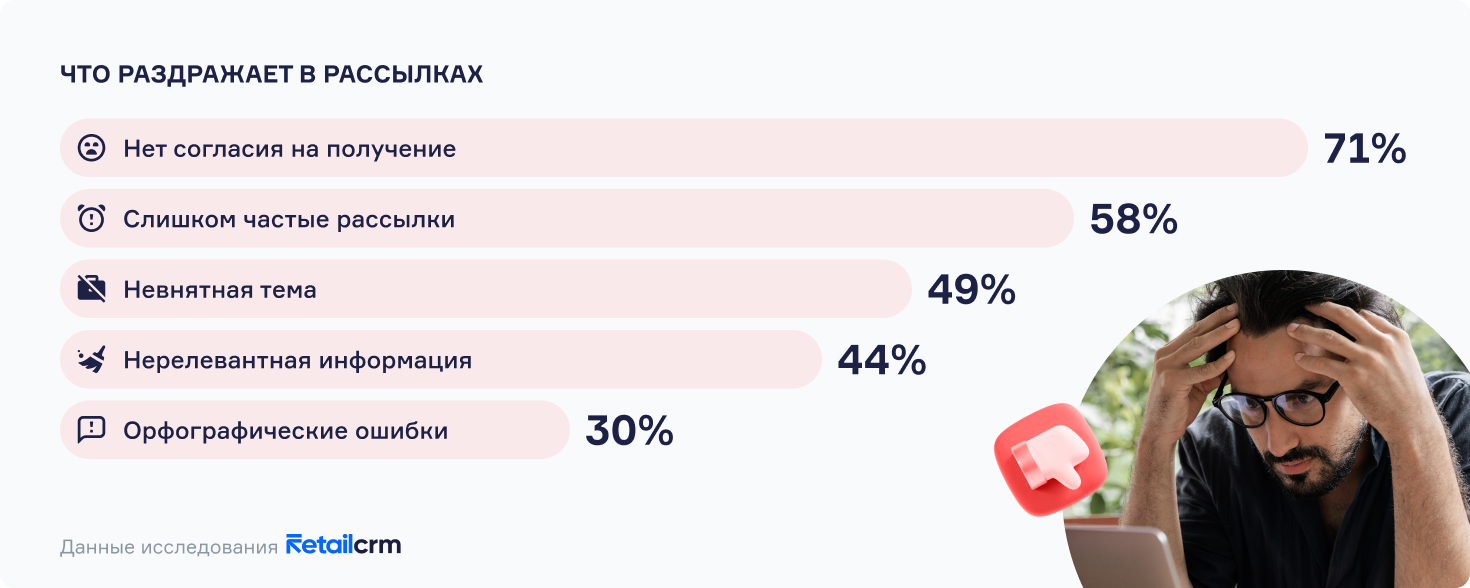Select the 'Орфографические ошибки' label
Screen dimensions: 1470x588
pyautogui.click(x=285, y=431)
